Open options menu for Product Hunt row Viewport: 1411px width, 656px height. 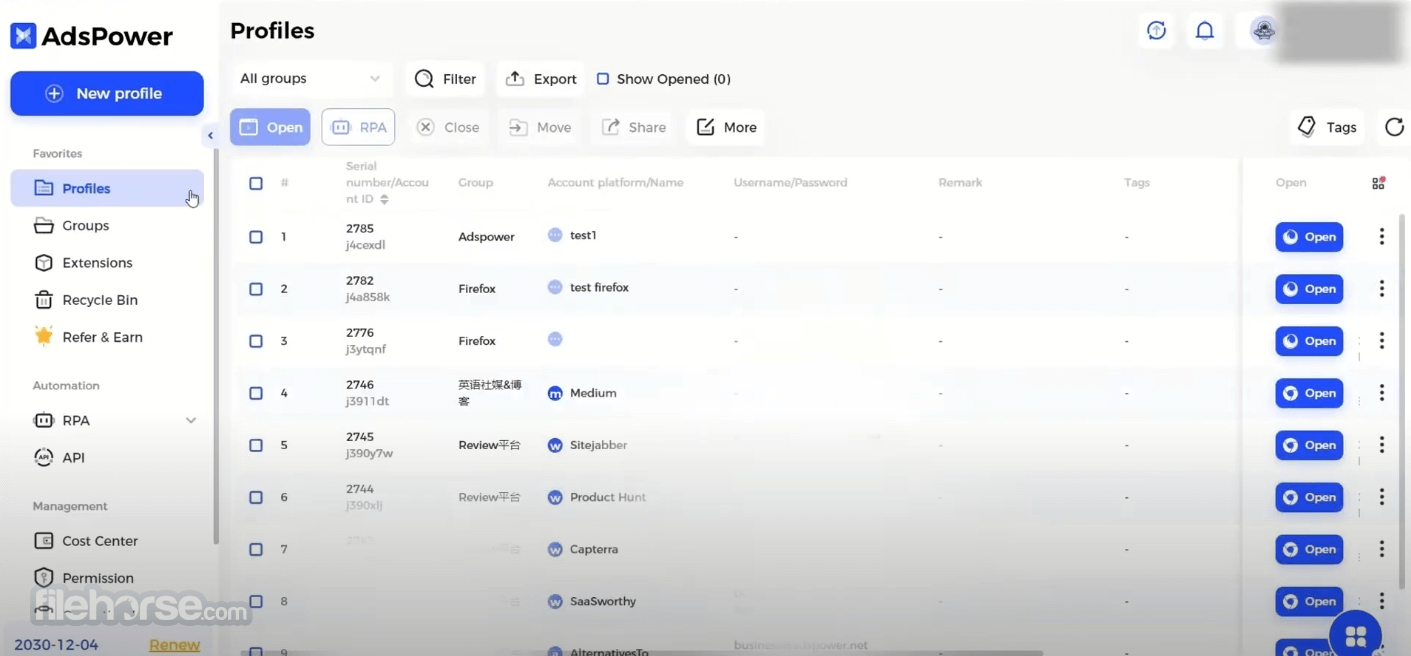click(1382, 497)
